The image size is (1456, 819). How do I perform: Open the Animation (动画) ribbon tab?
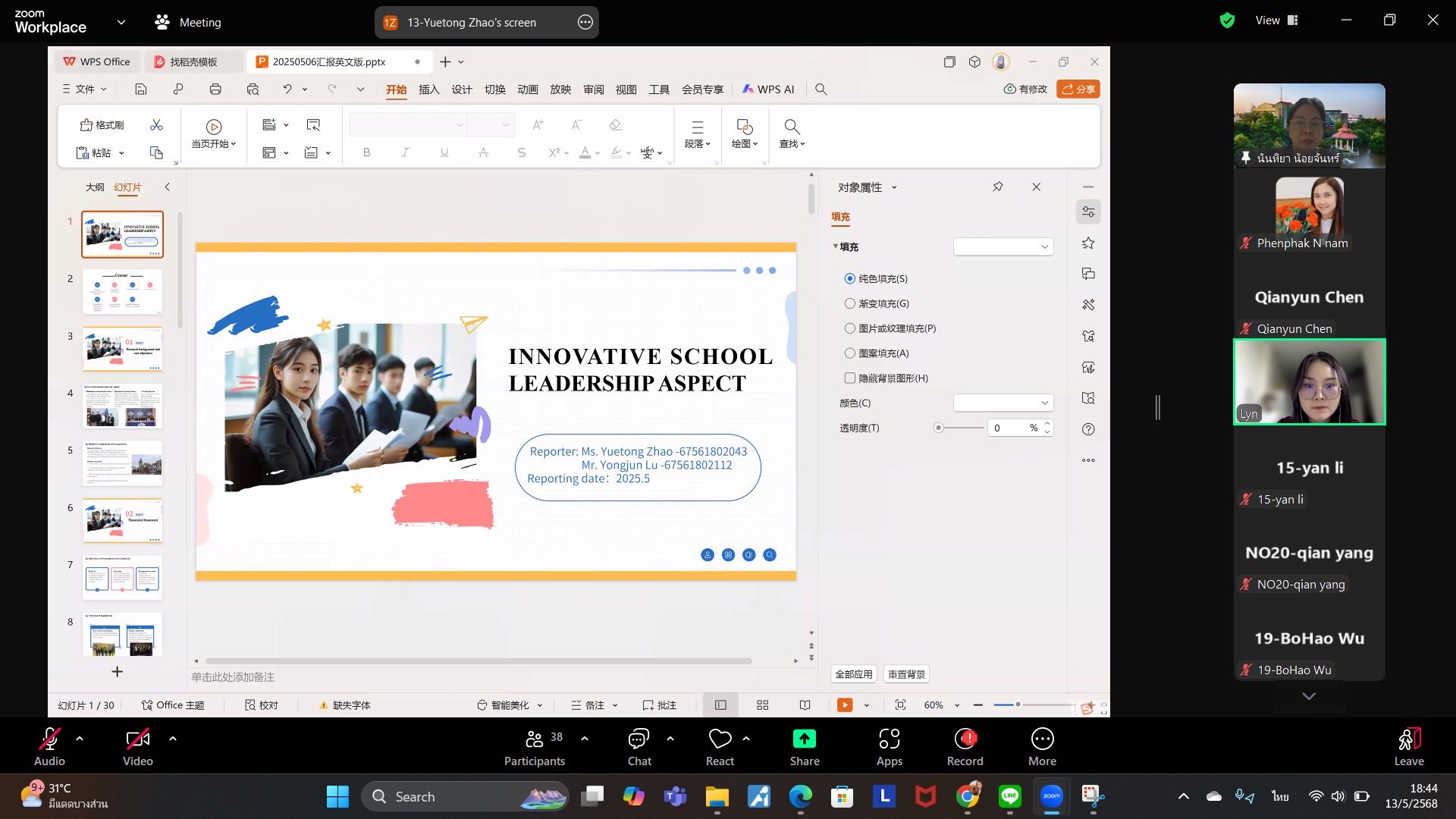point(528,89)
